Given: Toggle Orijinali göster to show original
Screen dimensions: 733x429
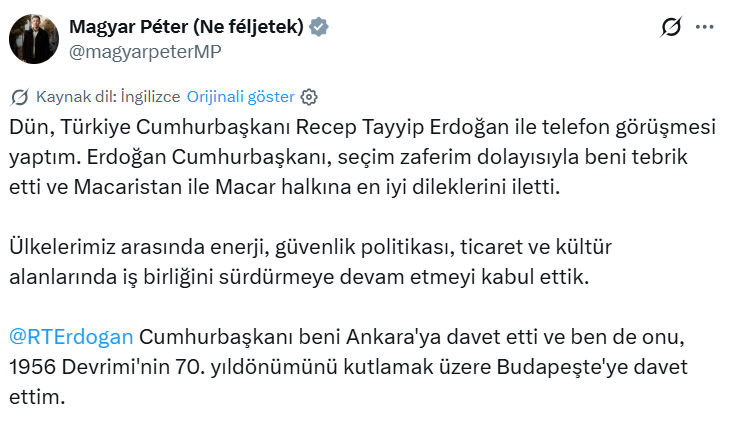Looking at the screenshot, I should coord(240,97).
